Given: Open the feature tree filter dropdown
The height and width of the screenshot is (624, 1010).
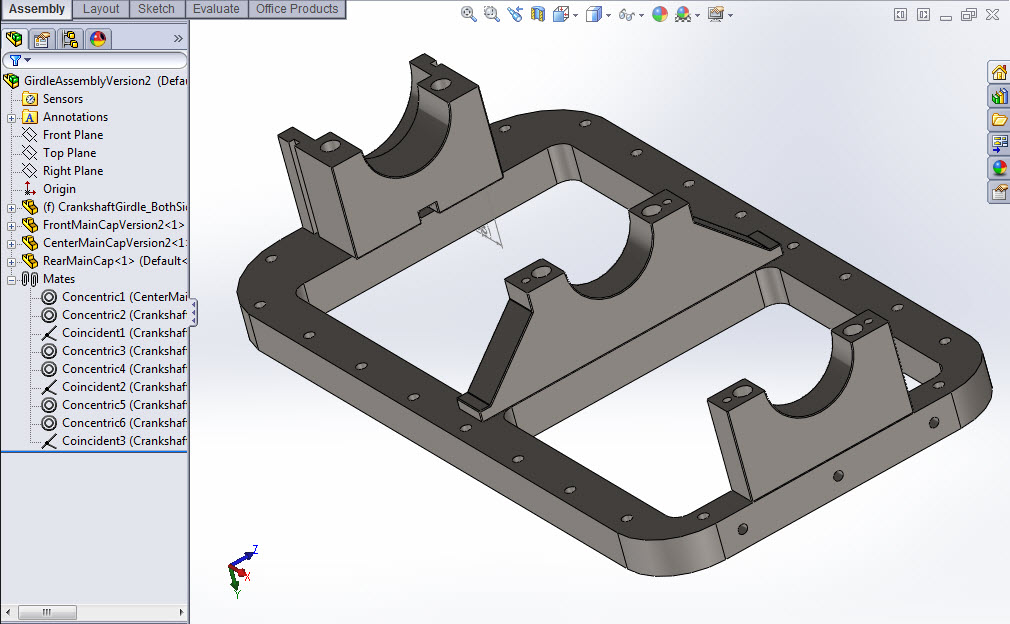Looking at the screenshot, I should click(x=20, y=60).
